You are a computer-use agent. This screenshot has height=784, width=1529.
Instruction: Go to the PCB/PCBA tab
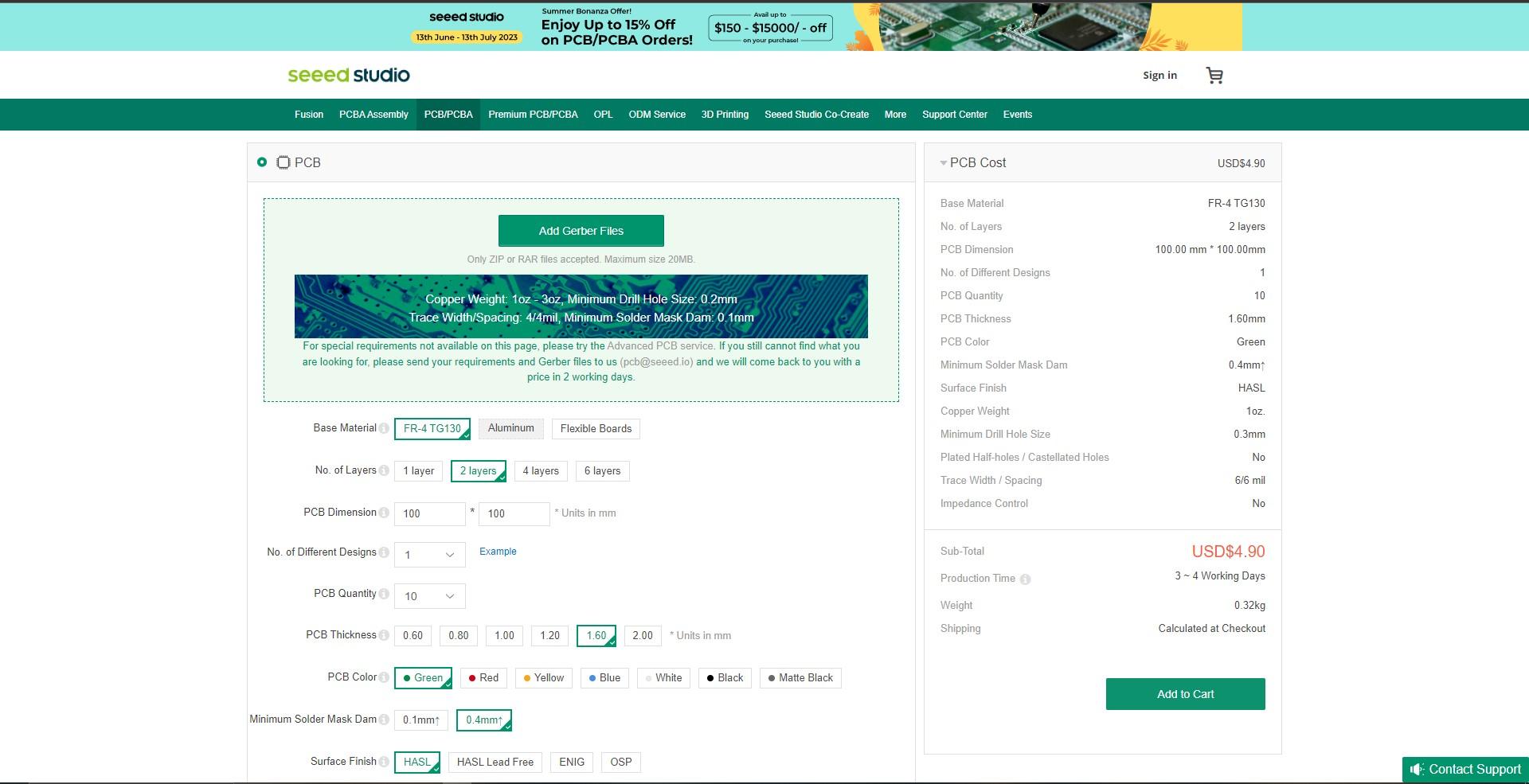[x=448, y=115]
